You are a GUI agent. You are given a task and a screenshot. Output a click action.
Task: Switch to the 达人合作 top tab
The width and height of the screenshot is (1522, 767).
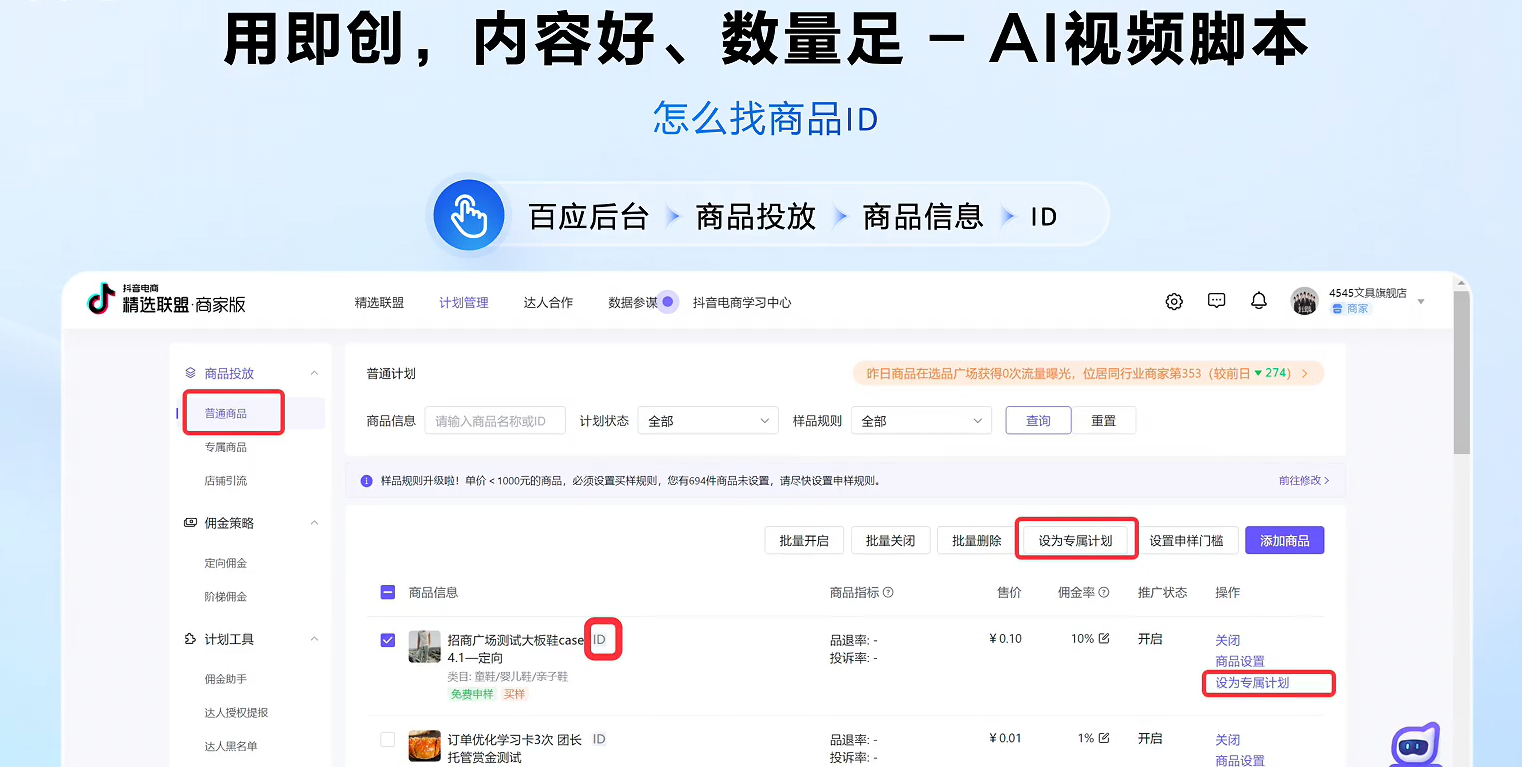[x=548, y=302]
